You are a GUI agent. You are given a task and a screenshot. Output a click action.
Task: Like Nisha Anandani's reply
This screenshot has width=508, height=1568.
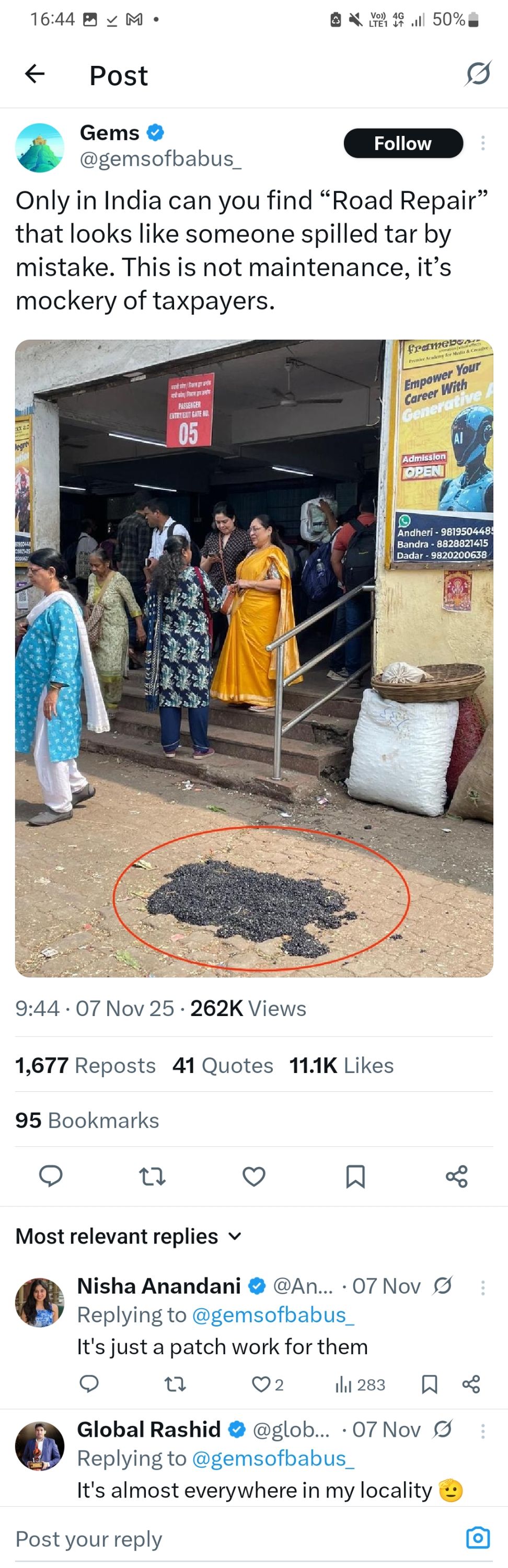(x=262, y=1384)
